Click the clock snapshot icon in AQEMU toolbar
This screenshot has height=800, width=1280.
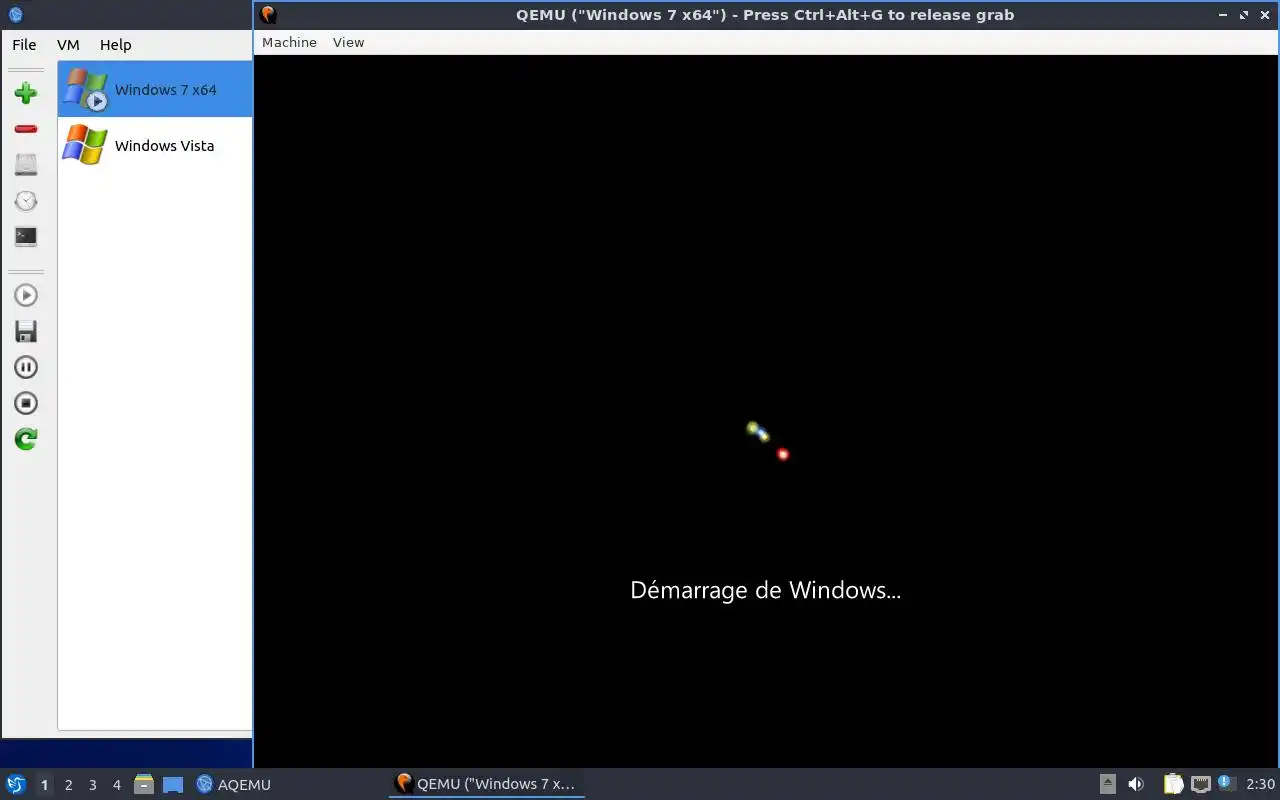[26, 201]
